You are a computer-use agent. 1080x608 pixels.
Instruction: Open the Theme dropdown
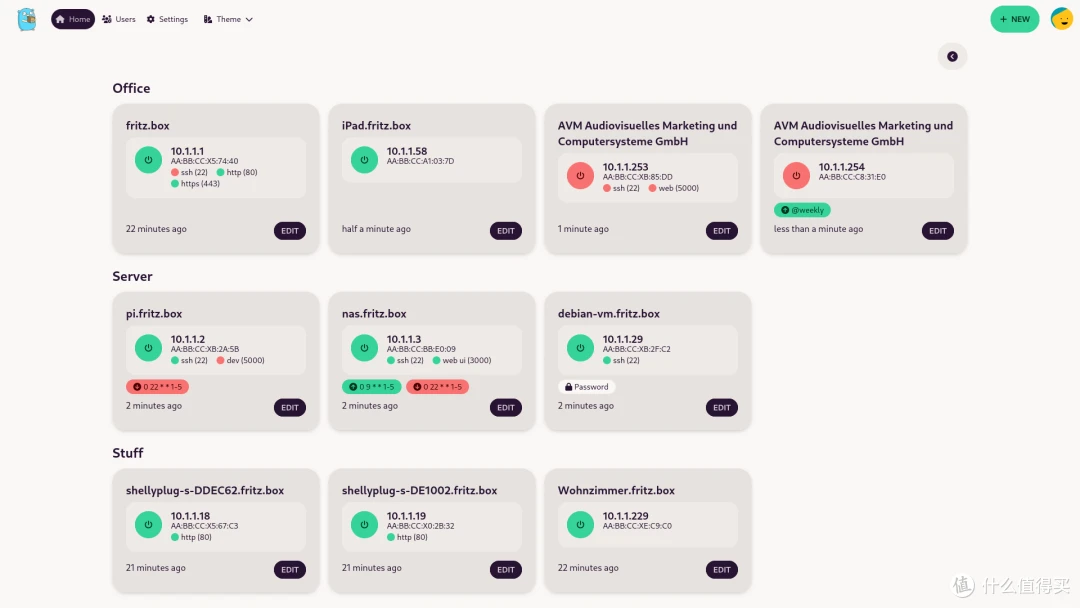(x=227, y=18)
